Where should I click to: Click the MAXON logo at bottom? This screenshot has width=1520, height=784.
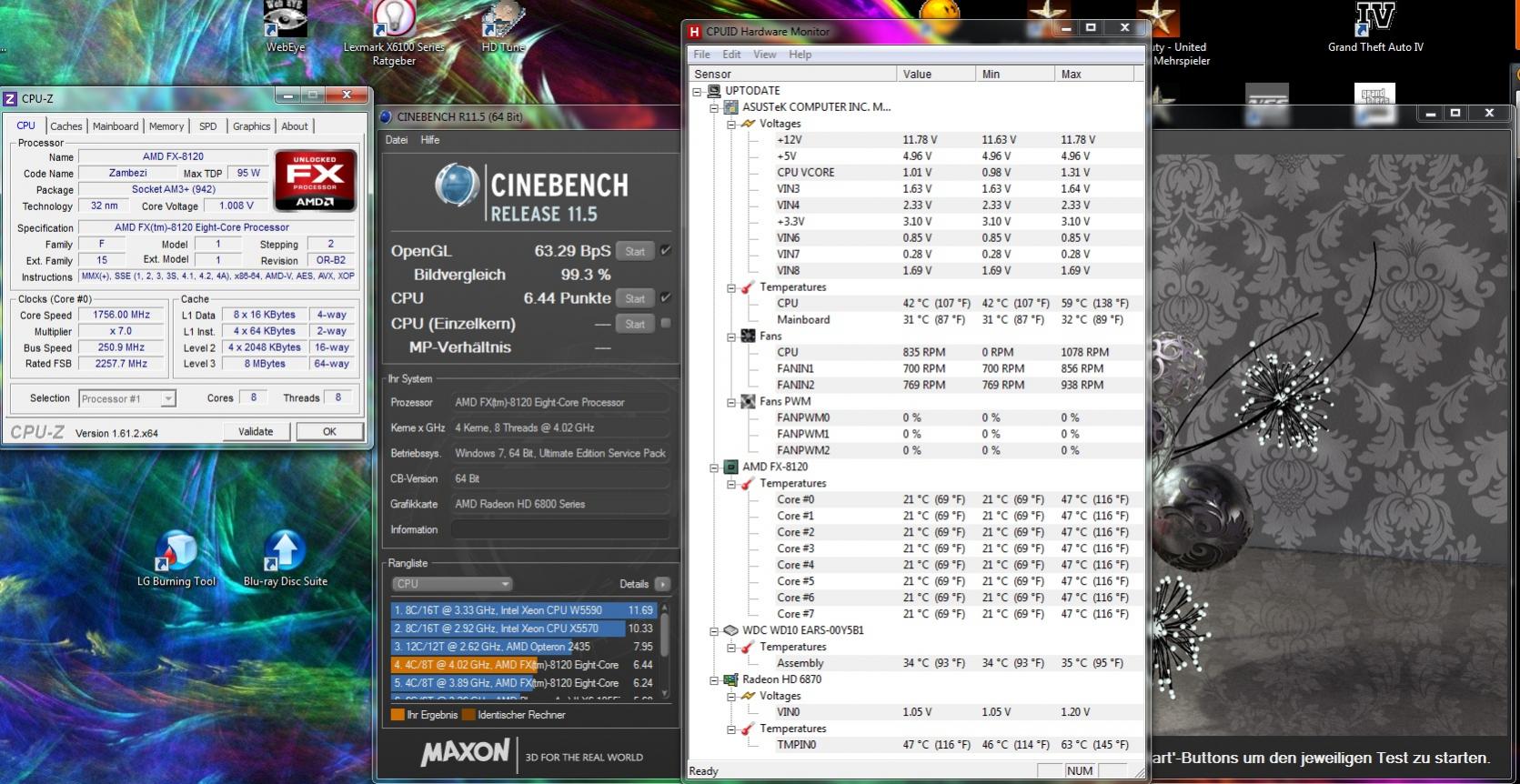pos(465,752)
